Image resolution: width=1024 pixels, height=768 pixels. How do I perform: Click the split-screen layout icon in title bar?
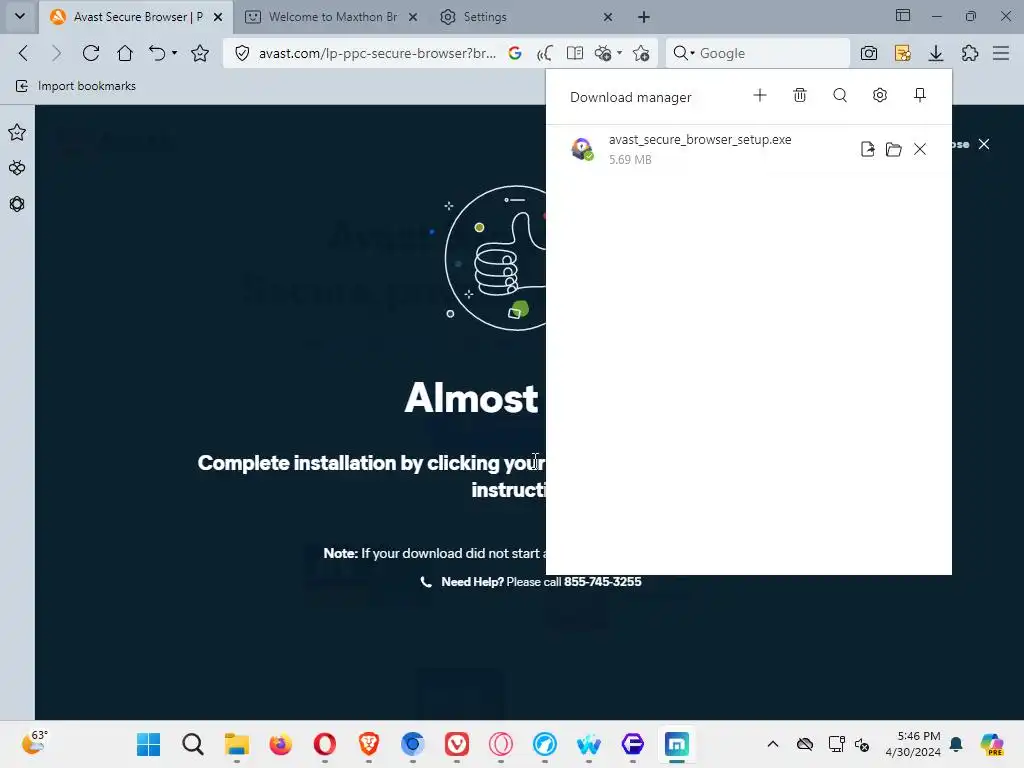point(903,16)
